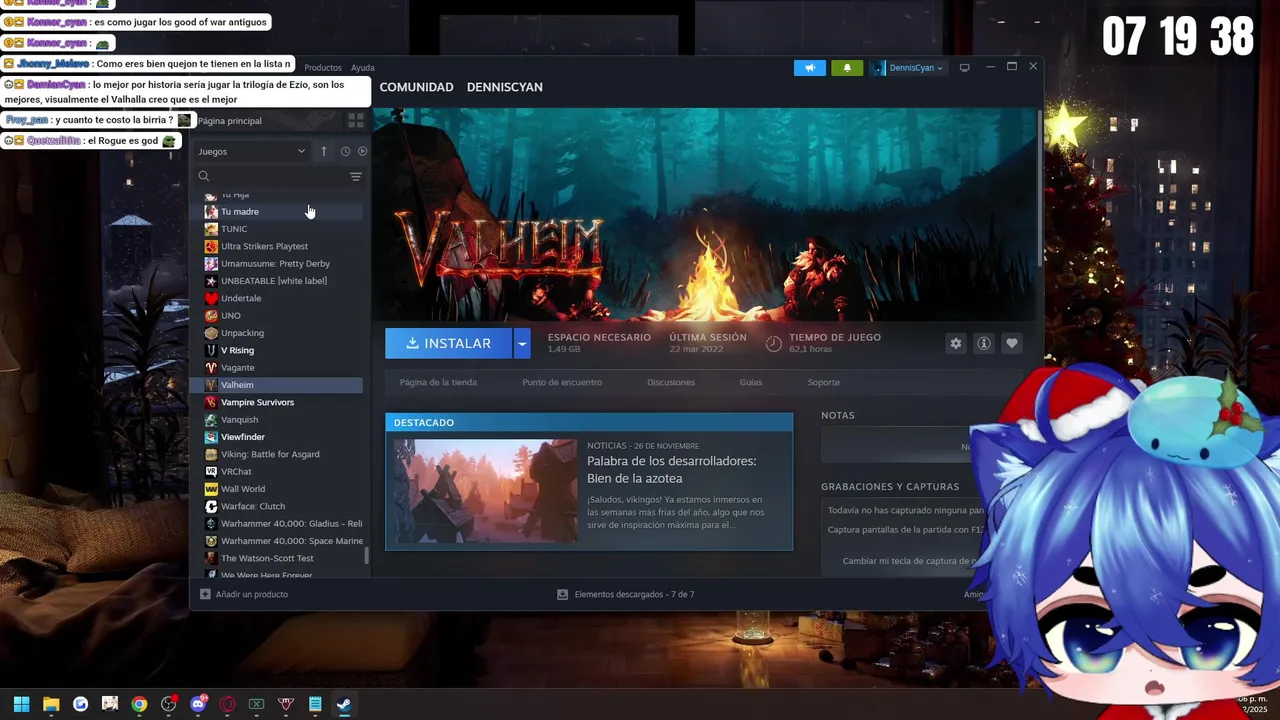The image size is (1280, 720).
Task: Select TUNIC in game list
Action: pos(276,229)
